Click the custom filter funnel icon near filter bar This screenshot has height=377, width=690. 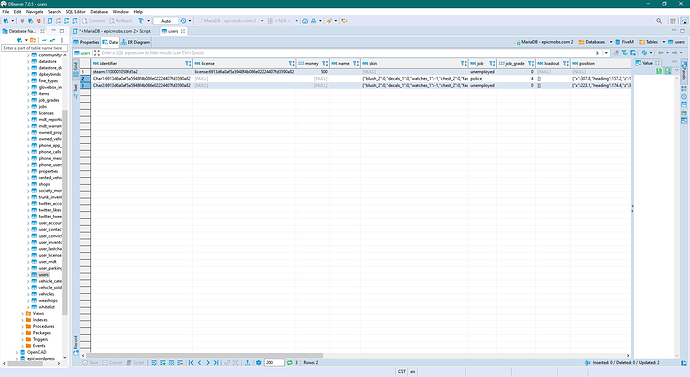[624, 53]
